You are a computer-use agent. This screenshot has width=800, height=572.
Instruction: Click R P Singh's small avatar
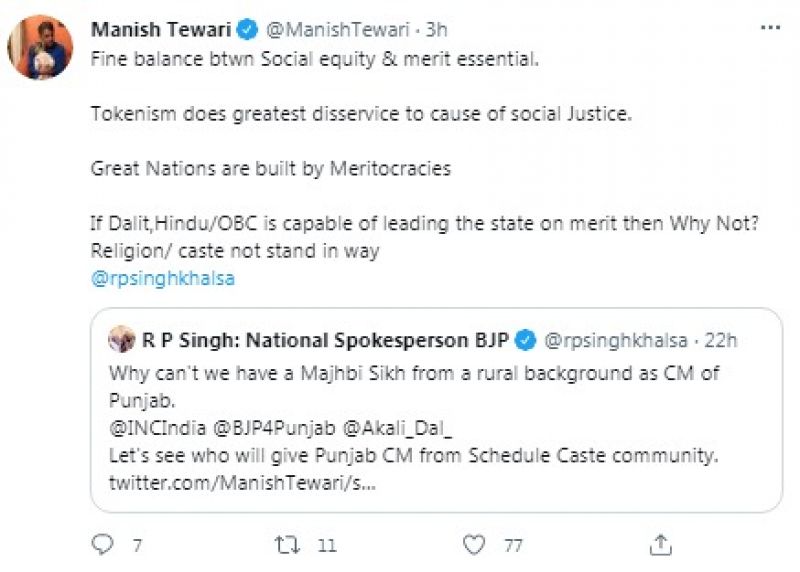click(x=122, y=340)
